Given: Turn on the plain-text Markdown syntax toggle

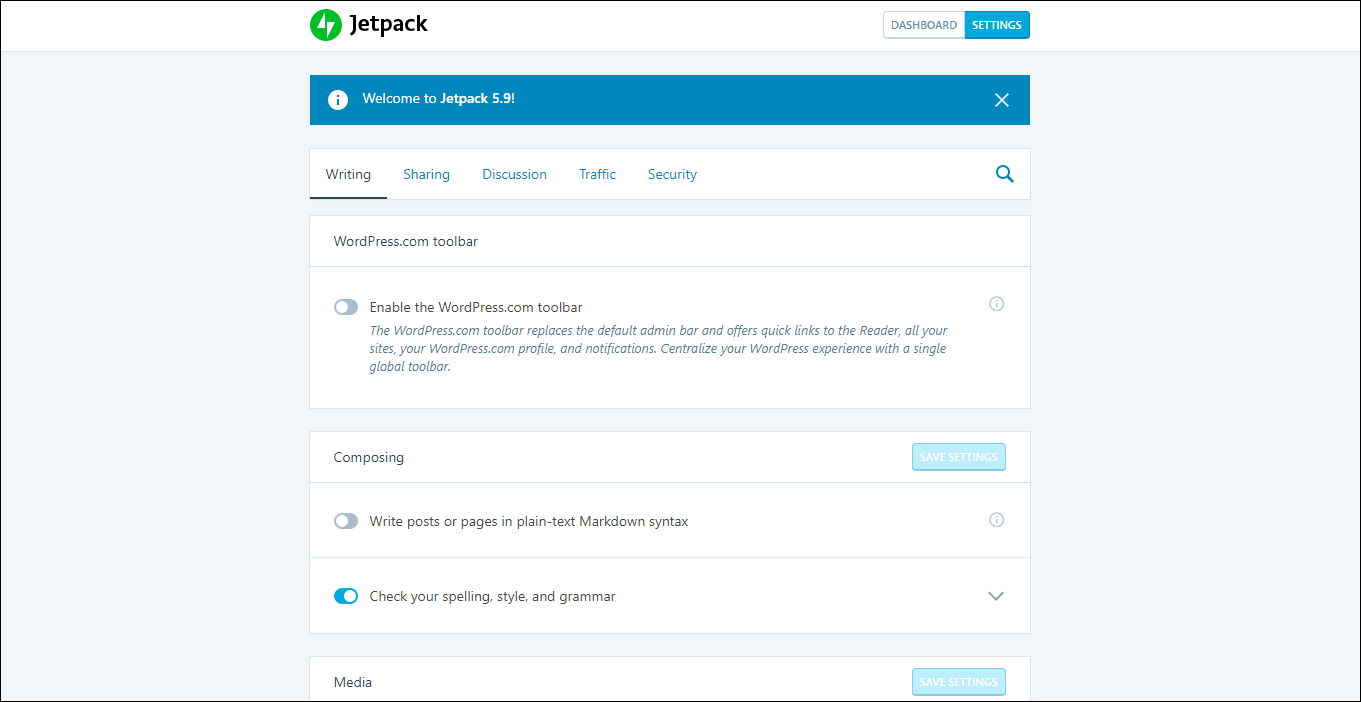Looking at the screenshot, I should click(346, 521).
